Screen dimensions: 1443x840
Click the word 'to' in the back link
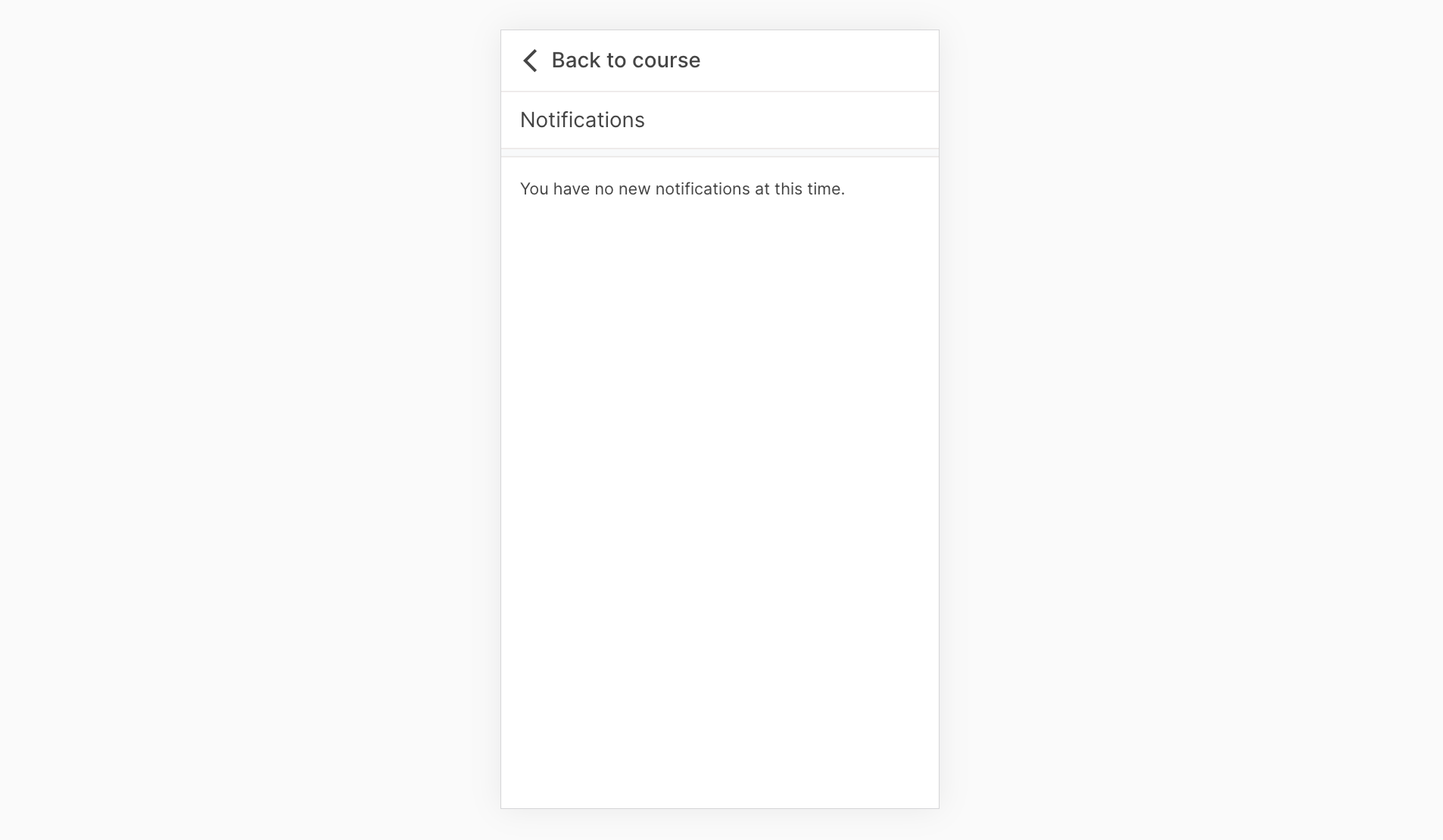tap(616, 61)
